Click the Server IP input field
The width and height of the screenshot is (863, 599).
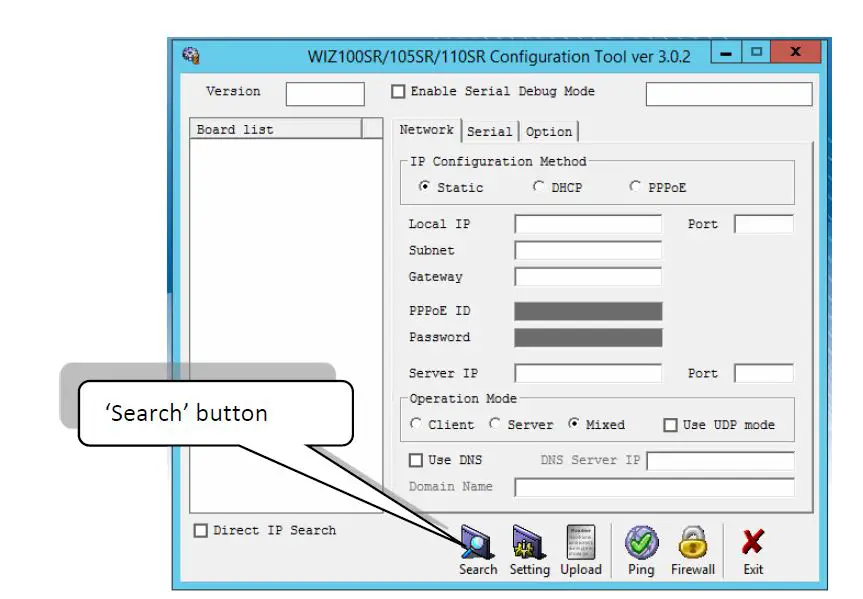(x=588, y=373)
